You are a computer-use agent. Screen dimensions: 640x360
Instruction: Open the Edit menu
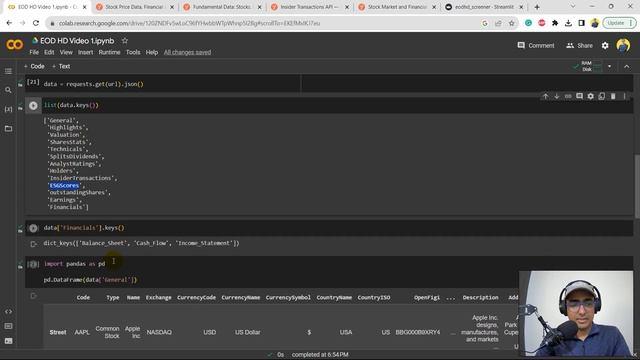pos(49,52)
